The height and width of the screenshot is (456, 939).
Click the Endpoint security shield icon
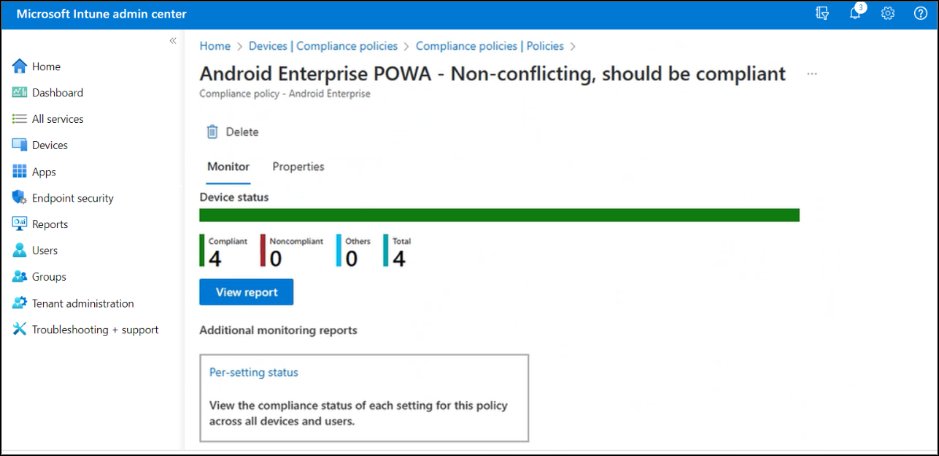click(19, 198)
